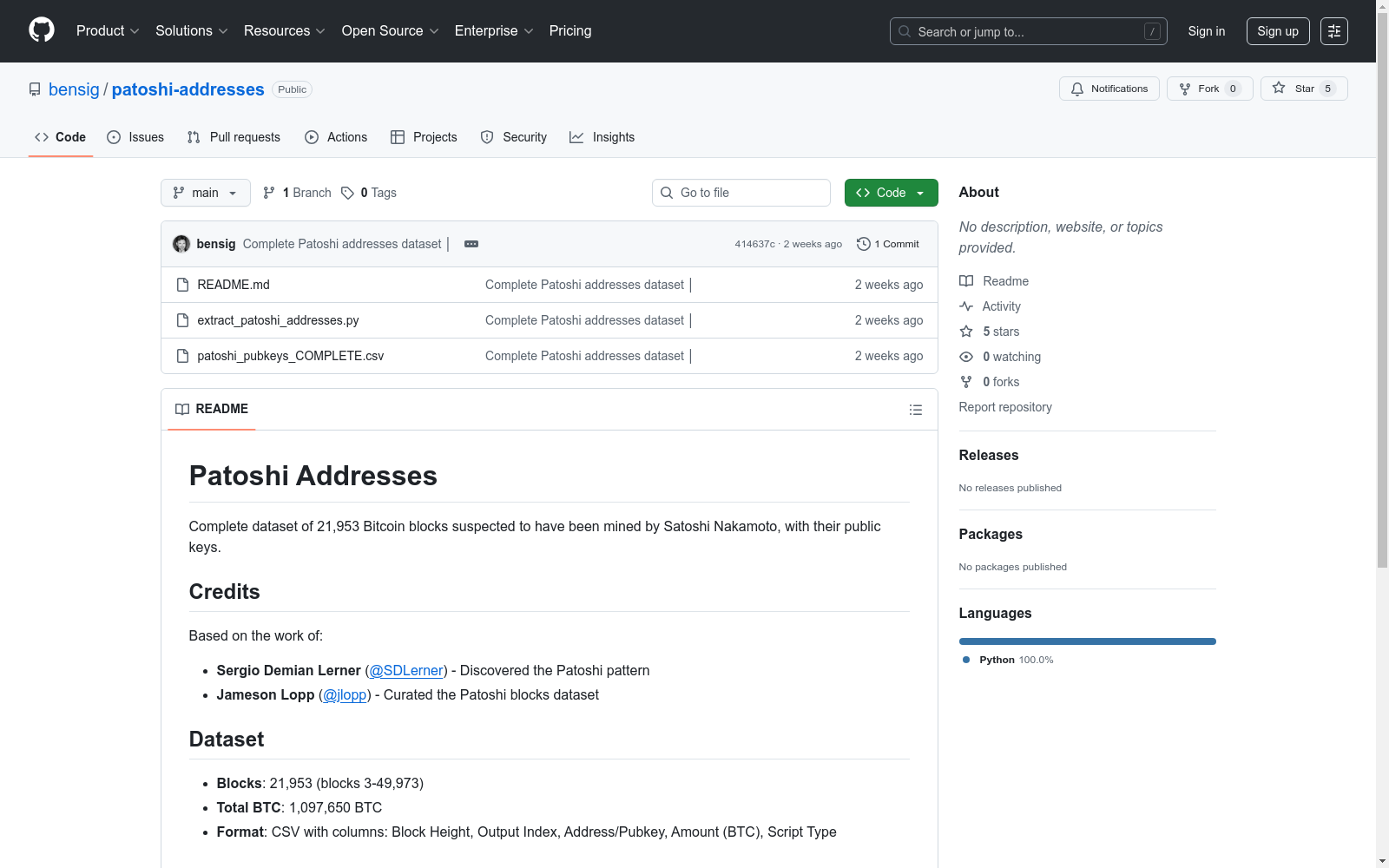
Task: Click the patoshi_pubkeys_COMPLETE.csv file icon
Action: (x=182, y=356)
